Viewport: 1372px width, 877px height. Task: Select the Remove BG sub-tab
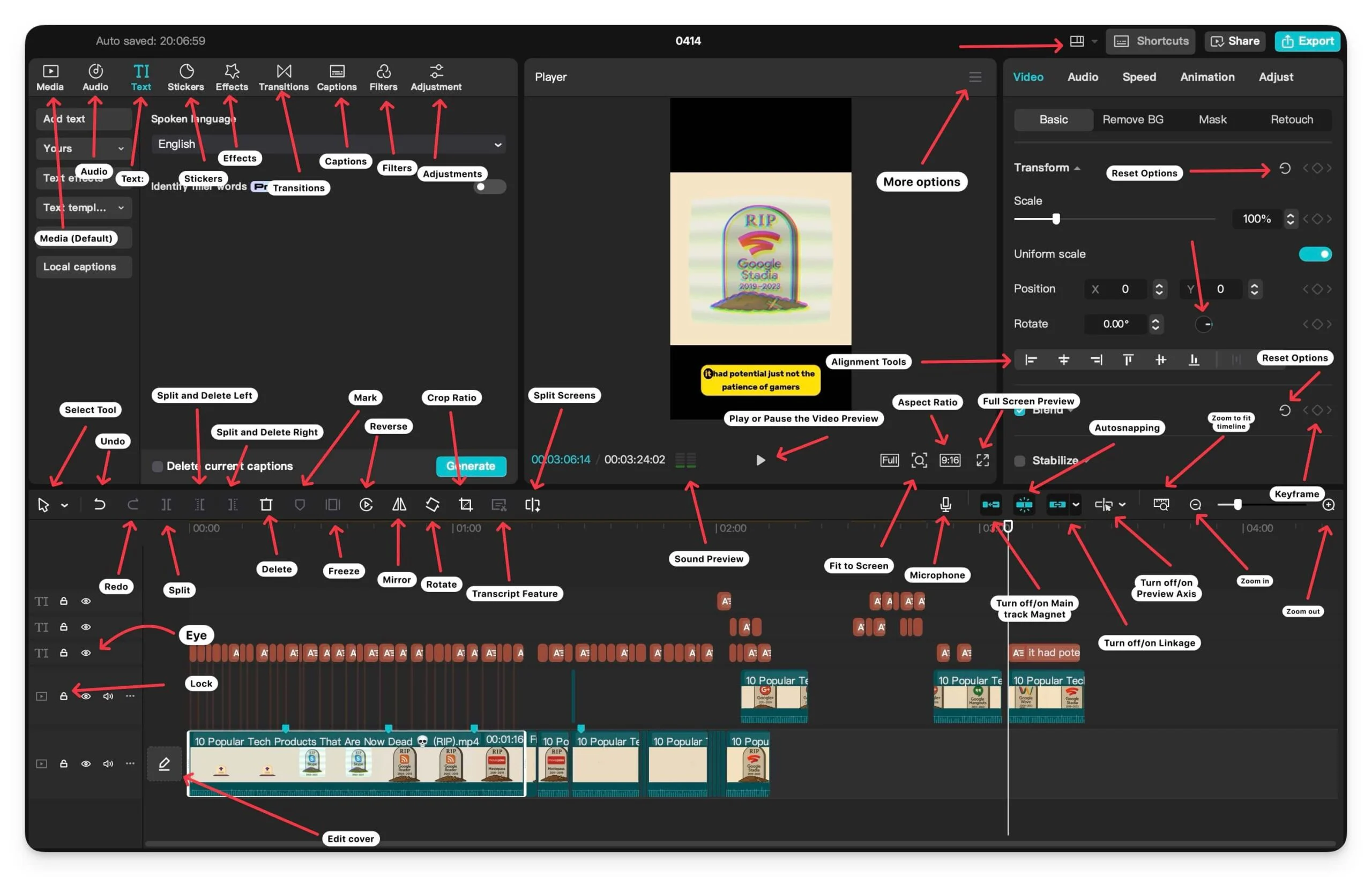[x=1132, y=119]
